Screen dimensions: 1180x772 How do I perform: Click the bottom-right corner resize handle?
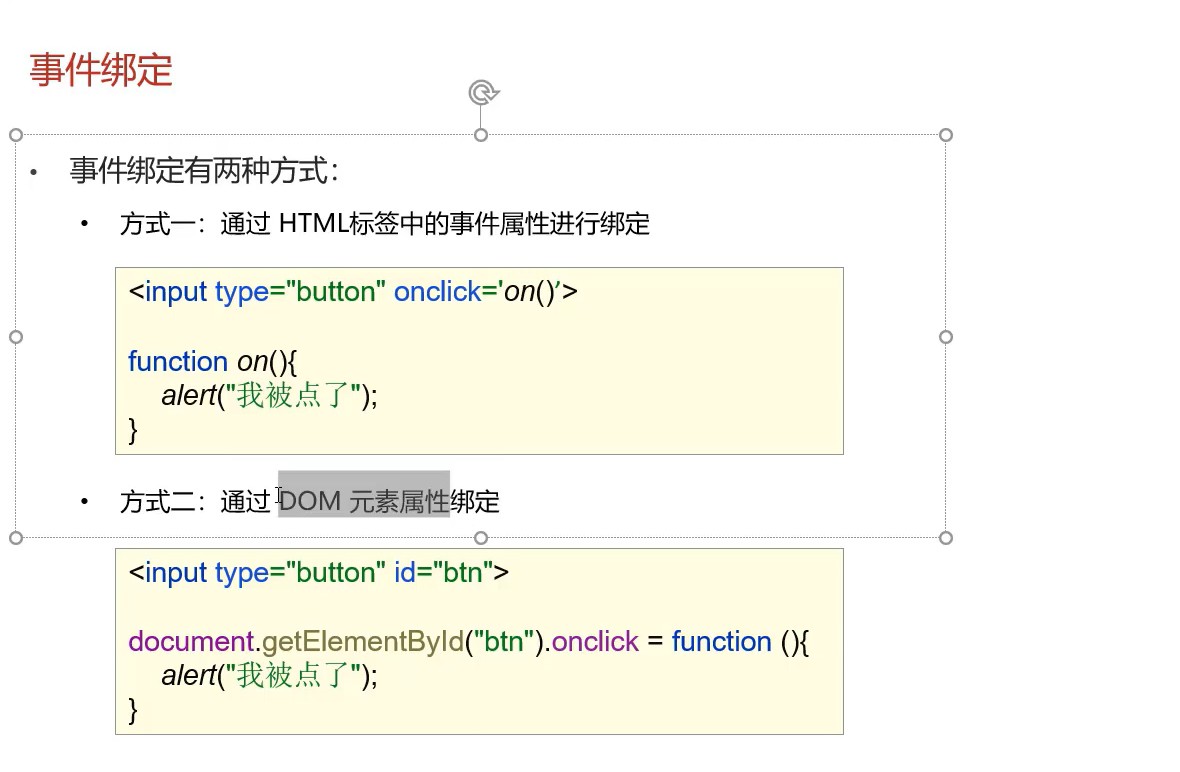coord(946,538)
